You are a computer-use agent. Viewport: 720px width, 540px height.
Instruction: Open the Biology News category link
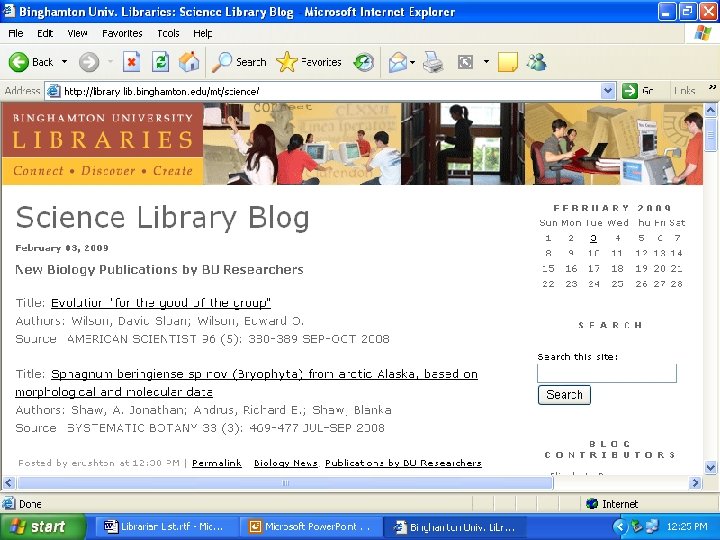(286, 463)
